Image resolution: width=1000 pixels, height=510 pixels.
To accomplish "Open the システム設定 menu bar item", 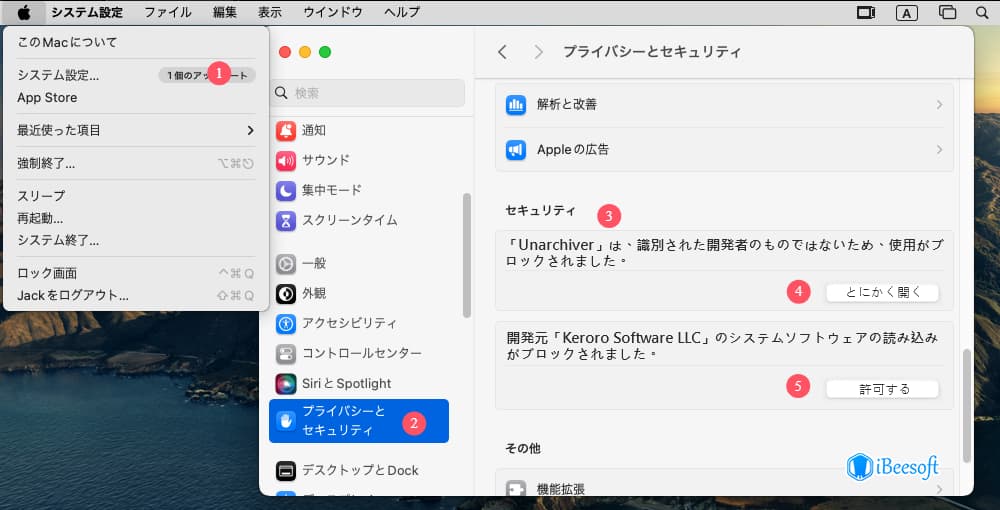I will pos(87,12).
